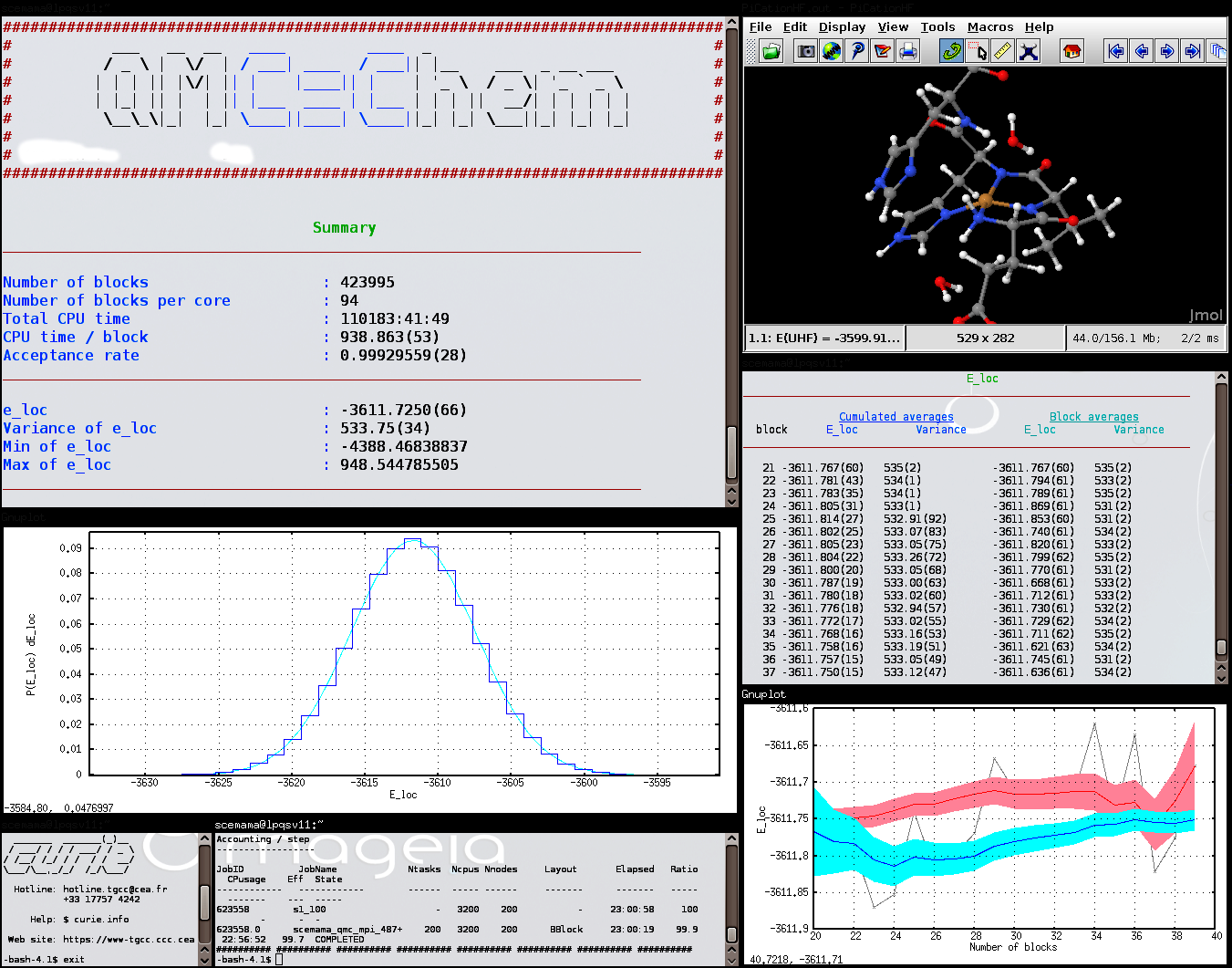Go to the last frame arrow button
The image size is (1232, 968).
(1192, 51)
